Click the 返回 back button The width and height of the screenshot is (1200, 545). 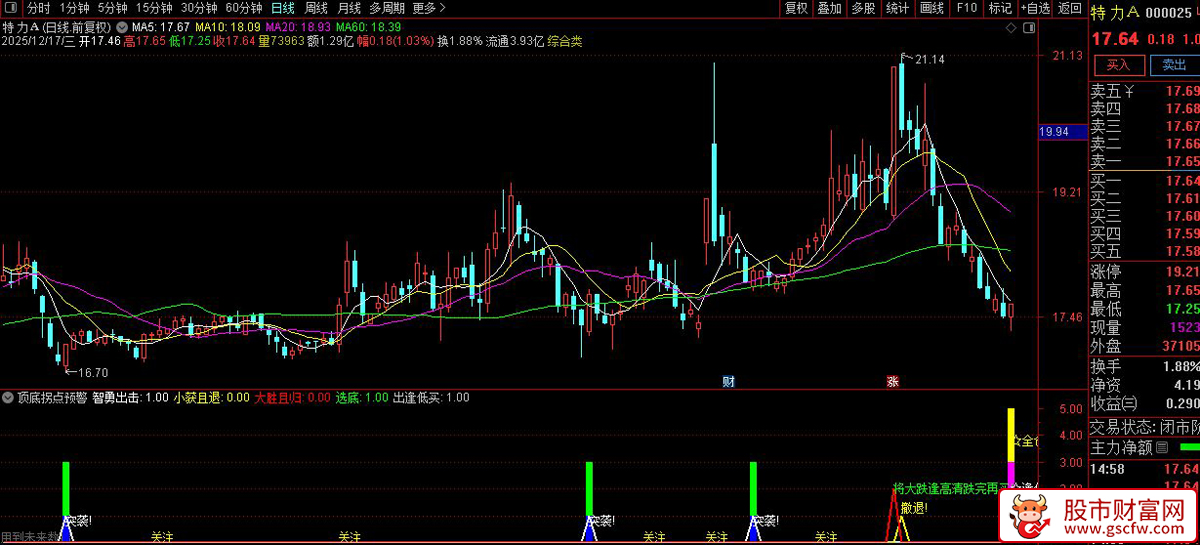1069,8
